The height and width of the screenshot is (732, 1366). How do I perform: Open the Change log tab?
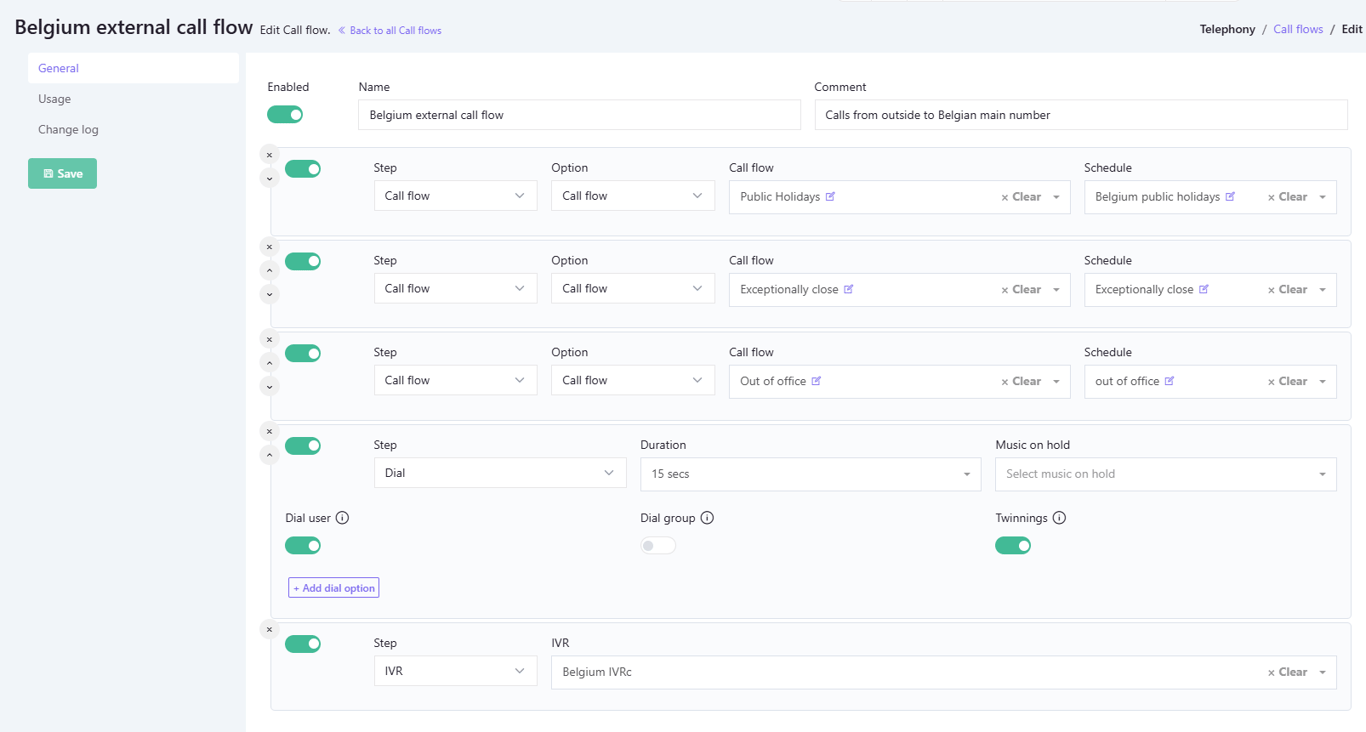tap(68, 130)
